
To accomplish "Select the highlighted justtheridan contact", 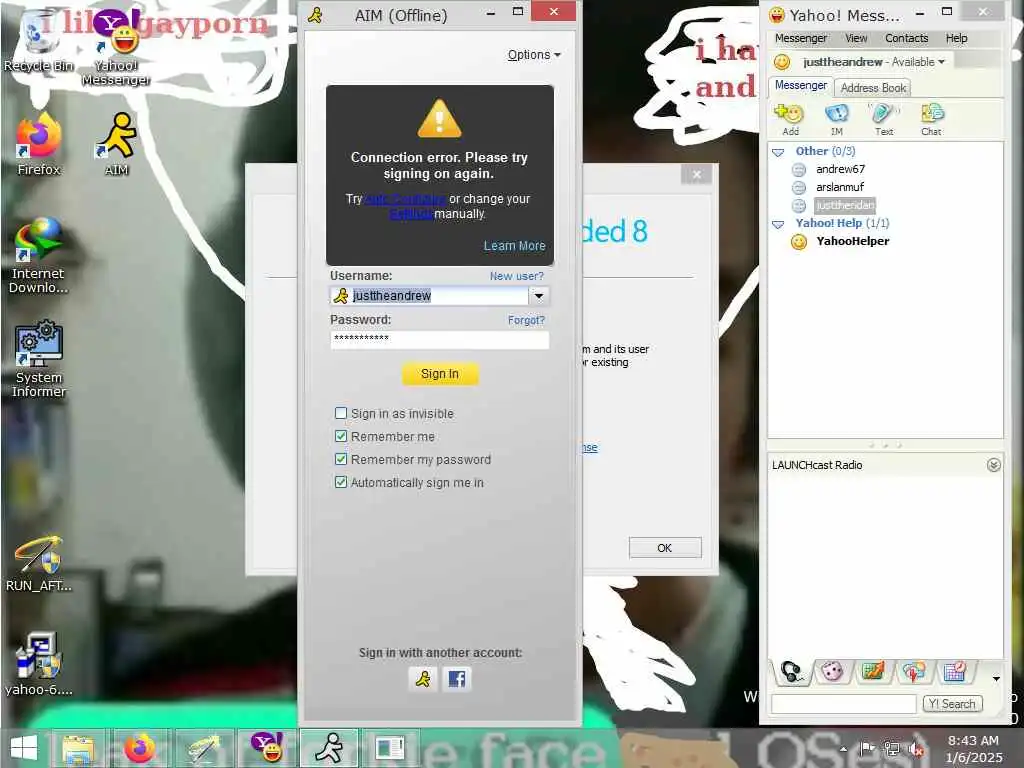I will pyautogui.click(x=845, y=206).
